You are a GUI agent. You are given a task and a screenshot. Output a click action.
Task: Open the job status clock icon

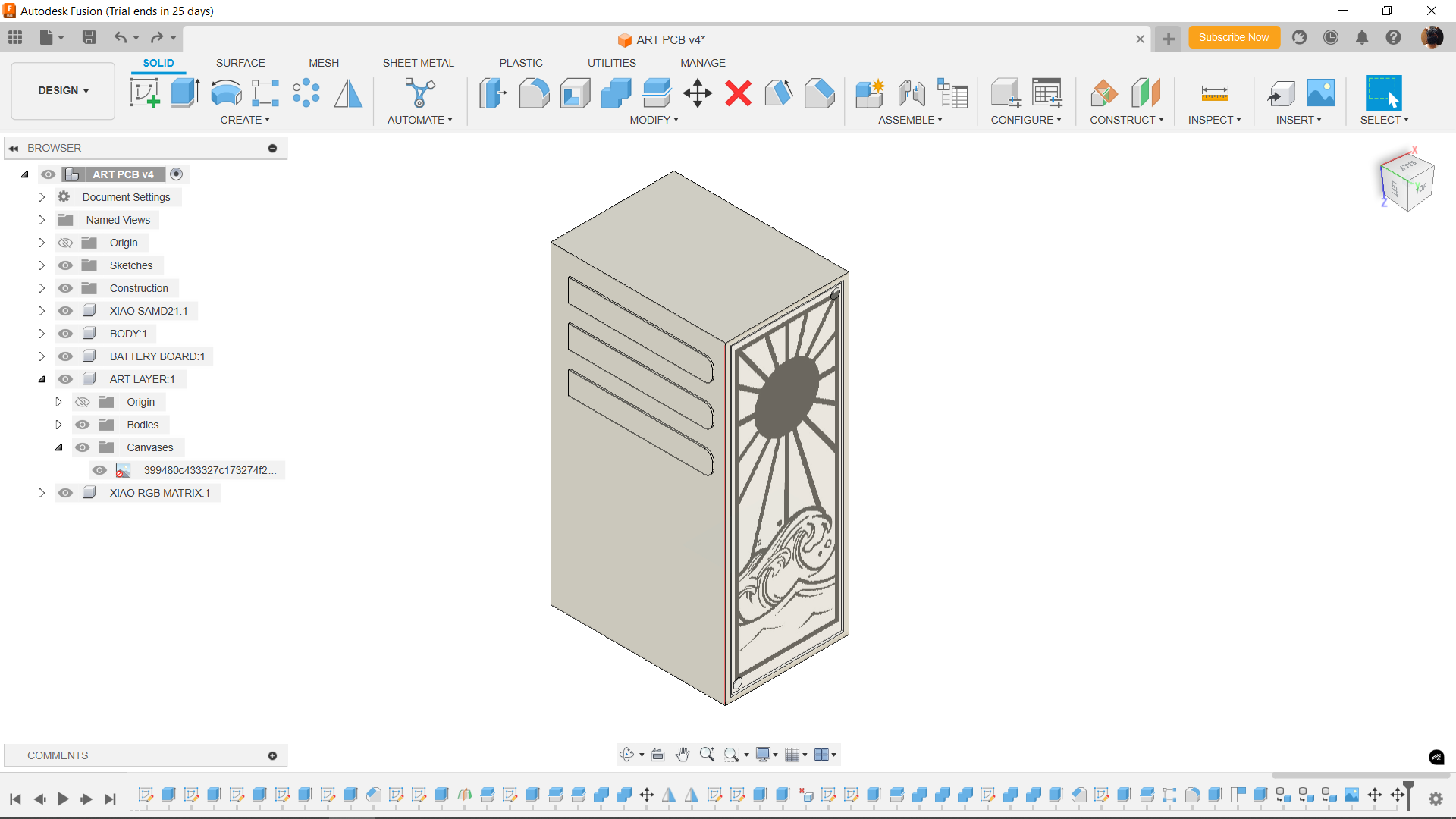pyautogui.click(x=1331, y=37)
